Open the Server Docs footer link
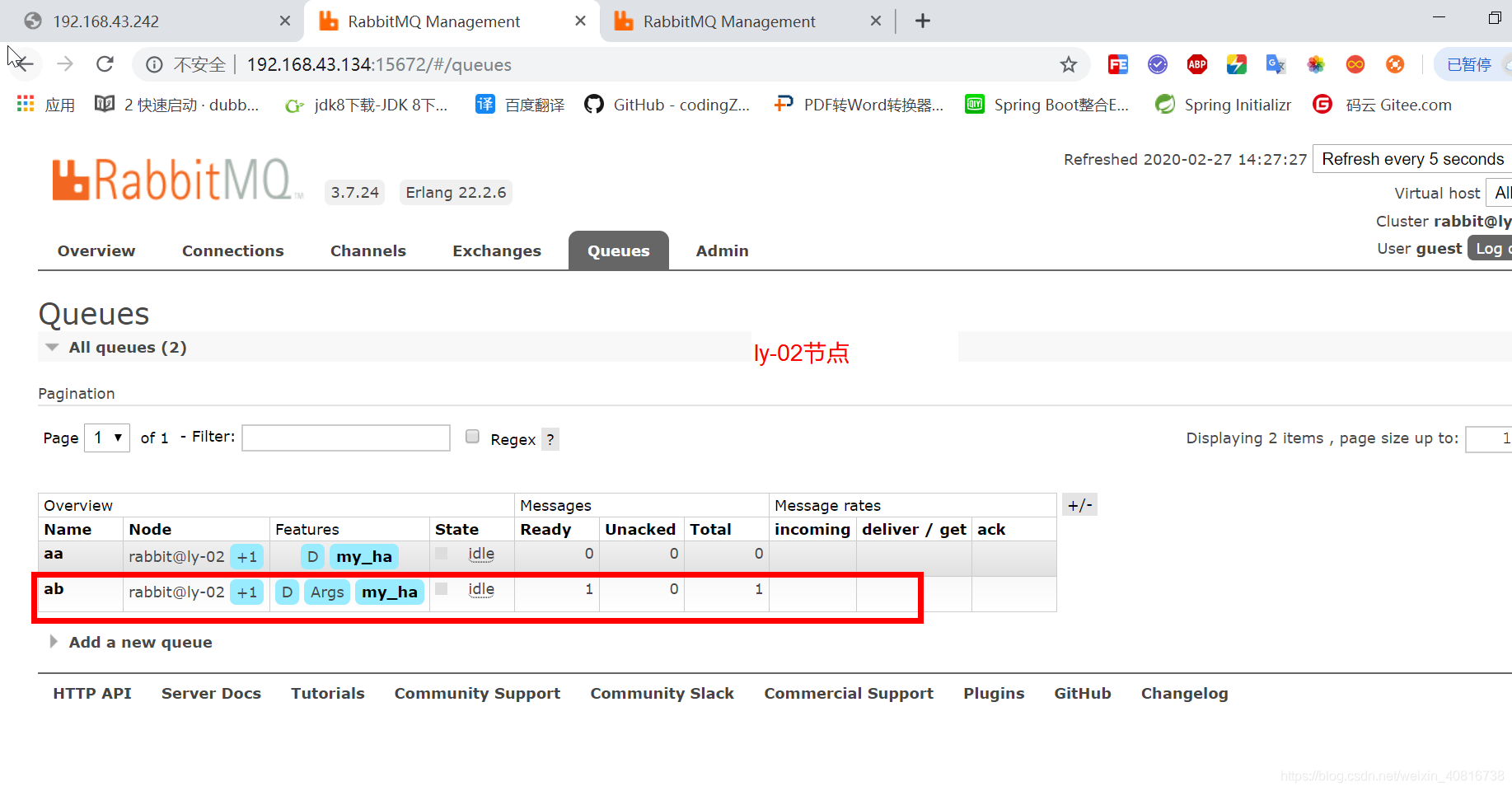The height and width of the screenshot is (791, 1512). point(211,693)
